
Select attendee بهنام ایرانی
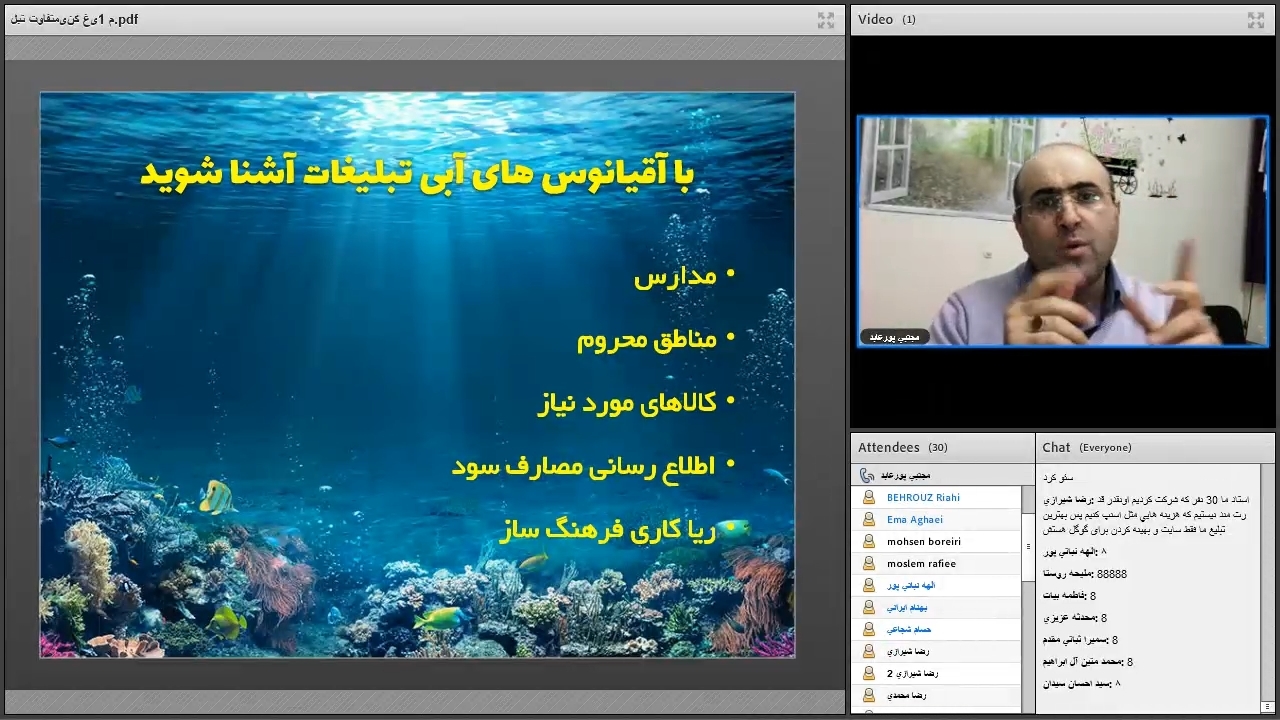pos(907,607)
